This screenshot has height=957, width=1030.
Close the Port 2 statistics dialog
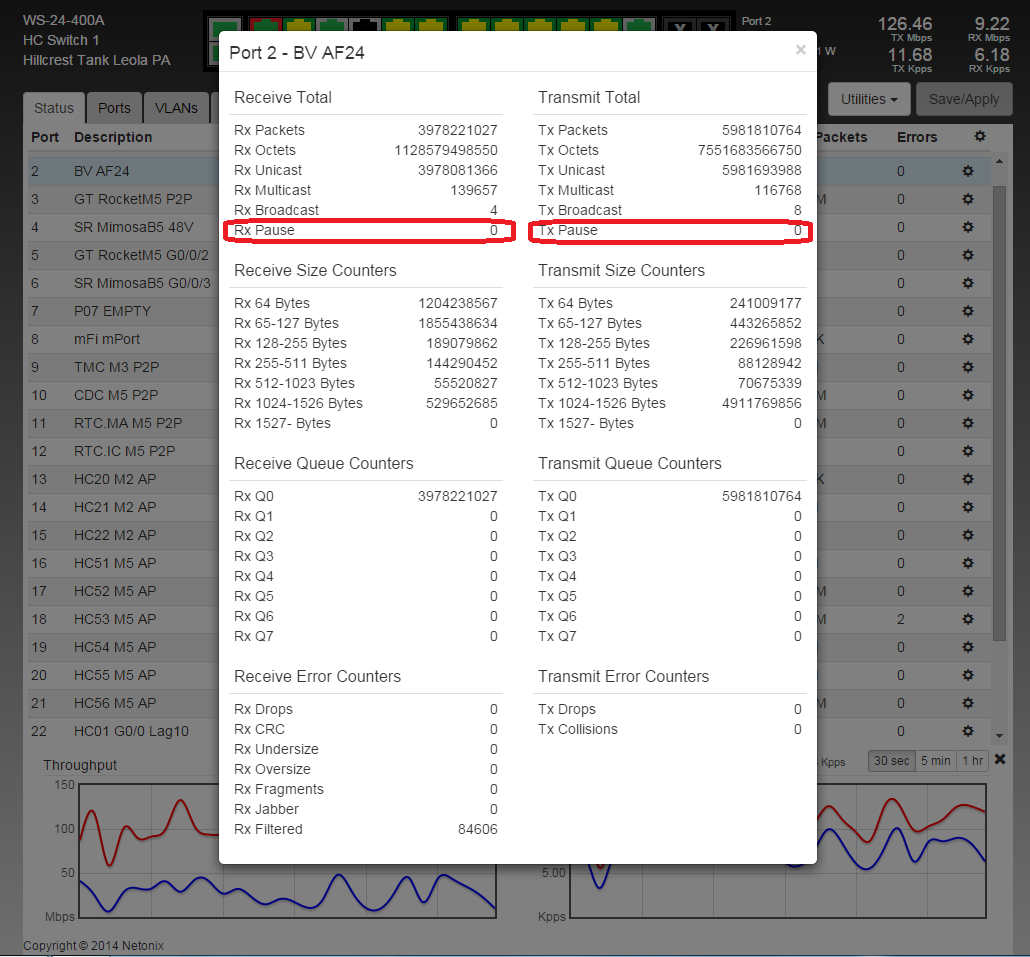click(x=800, y=50)
